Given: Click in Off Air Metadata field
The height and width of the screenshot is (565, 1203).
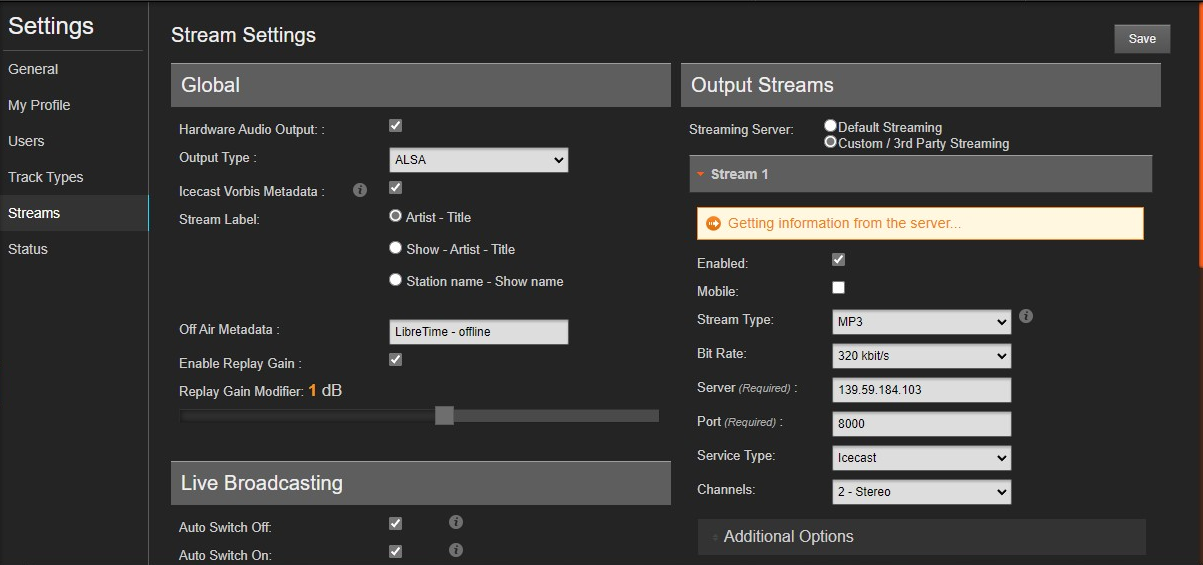Looking at the screenshot, I should point(478,332).
